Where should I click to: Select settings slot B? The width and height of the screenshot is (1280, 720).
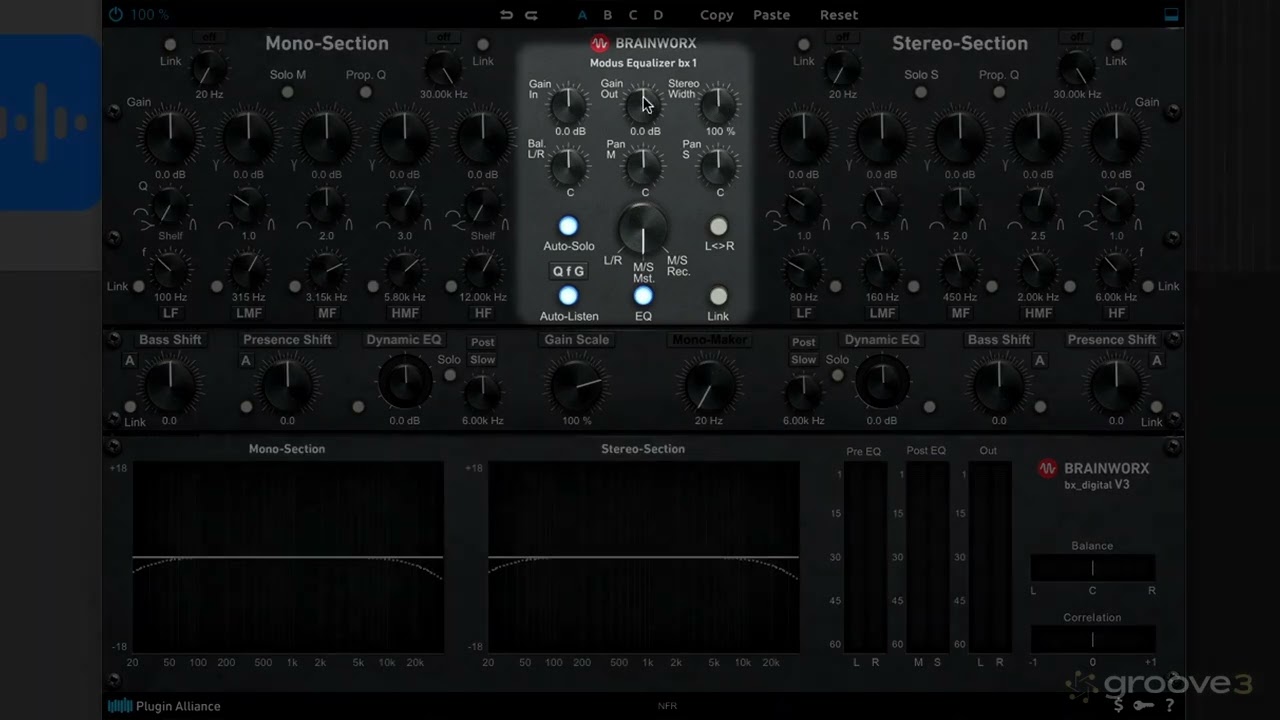point(607,15)
